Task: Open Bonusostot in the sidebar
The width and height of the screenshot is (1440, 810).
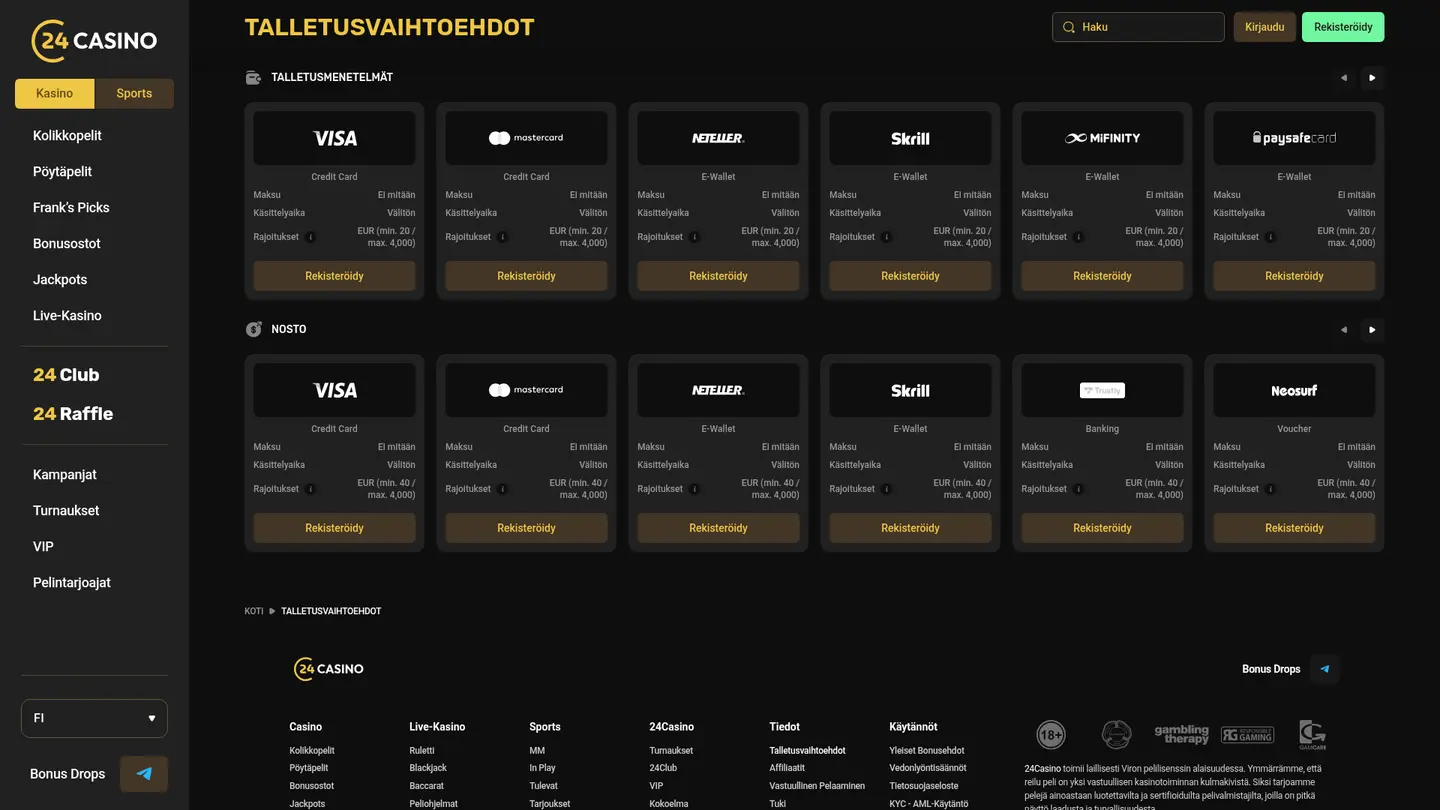Action: [x=67, y=244]
